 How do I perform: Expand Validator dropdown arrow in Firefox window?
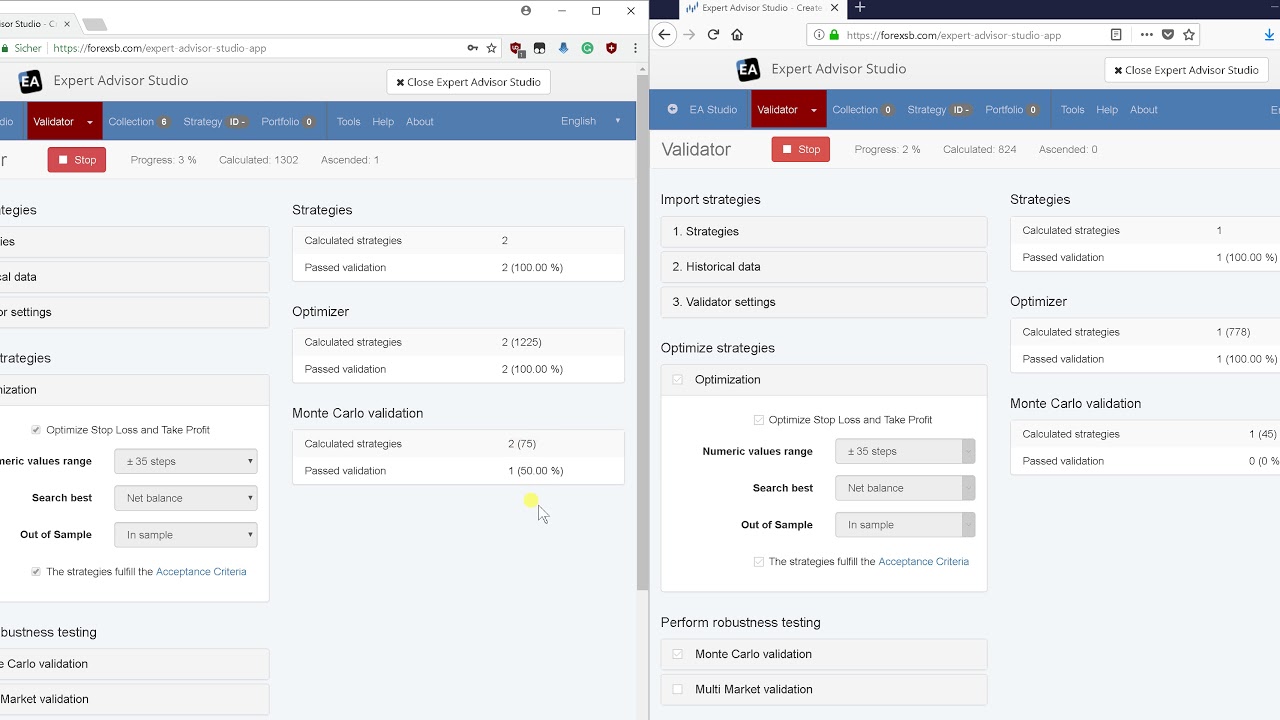pos(814,110)
